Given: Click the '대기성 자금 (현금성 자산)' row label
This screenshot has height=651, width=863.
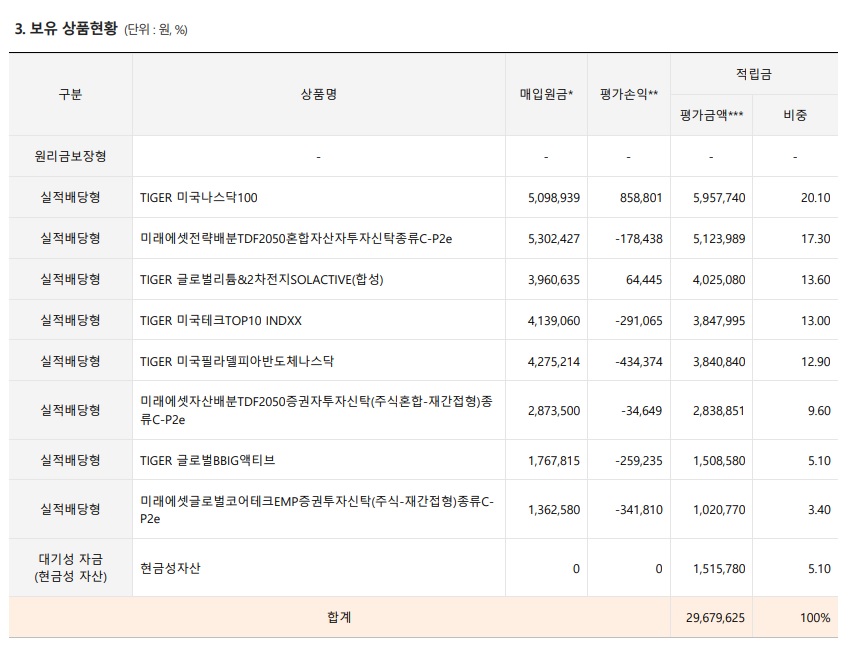Looking at the screenshot, I should point(70,567).
